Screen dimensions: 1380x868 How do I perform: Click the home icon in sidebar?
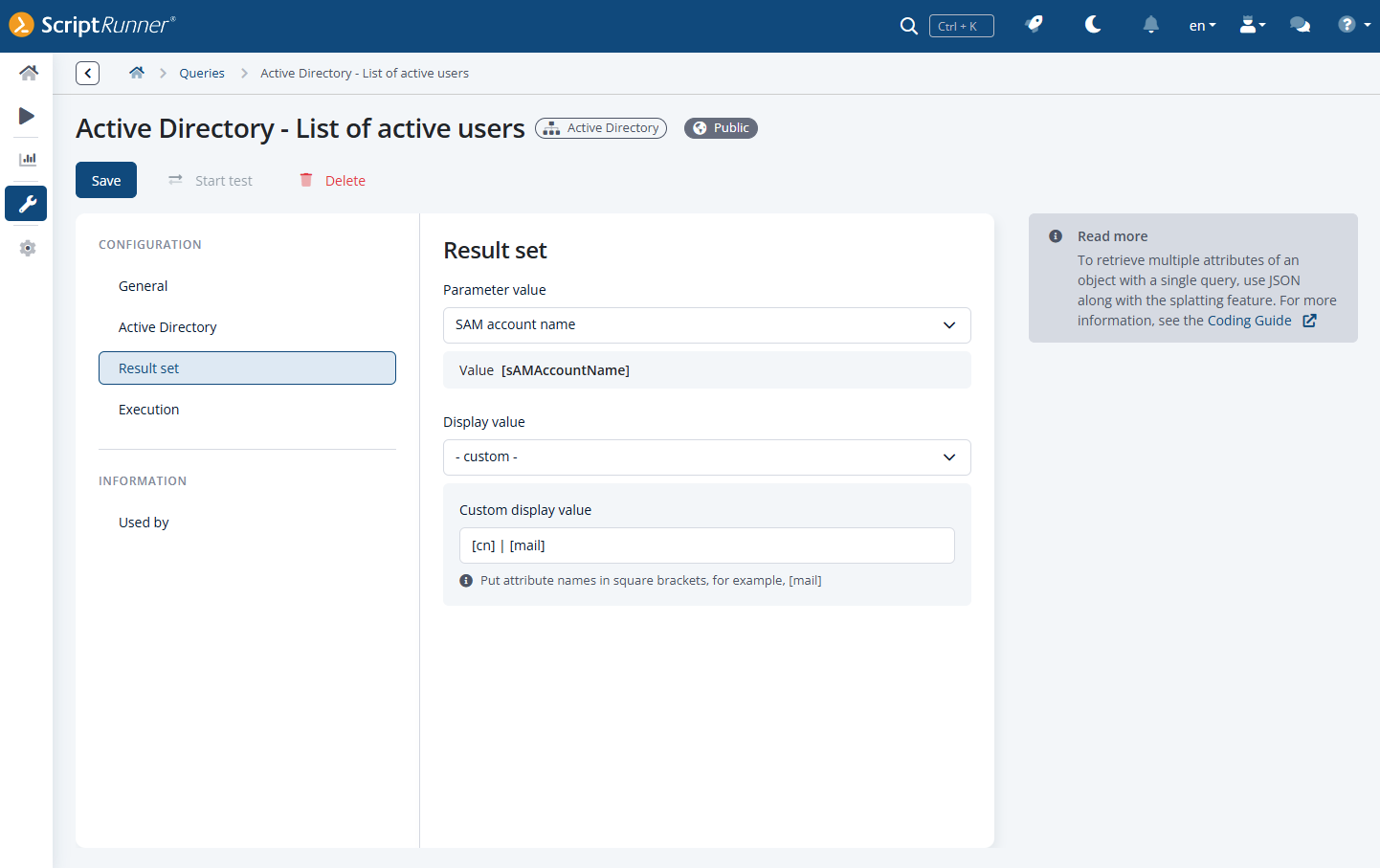[x=28, y=73]
